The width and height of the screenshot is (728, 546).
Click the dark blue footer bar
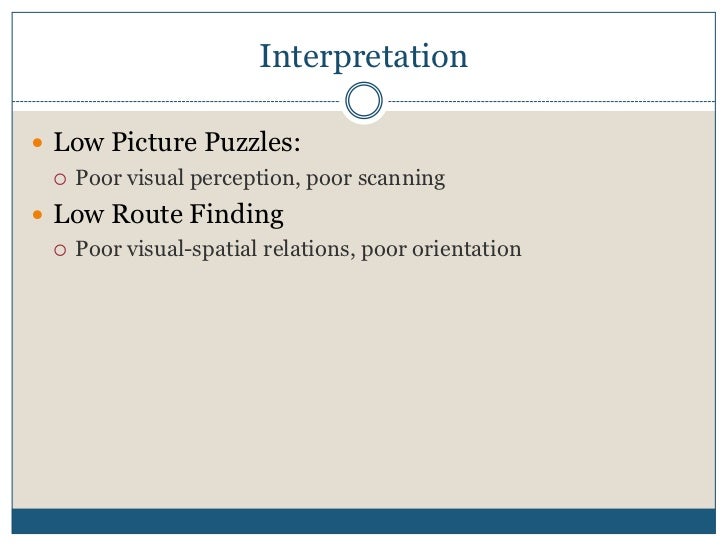coord(364,521)
